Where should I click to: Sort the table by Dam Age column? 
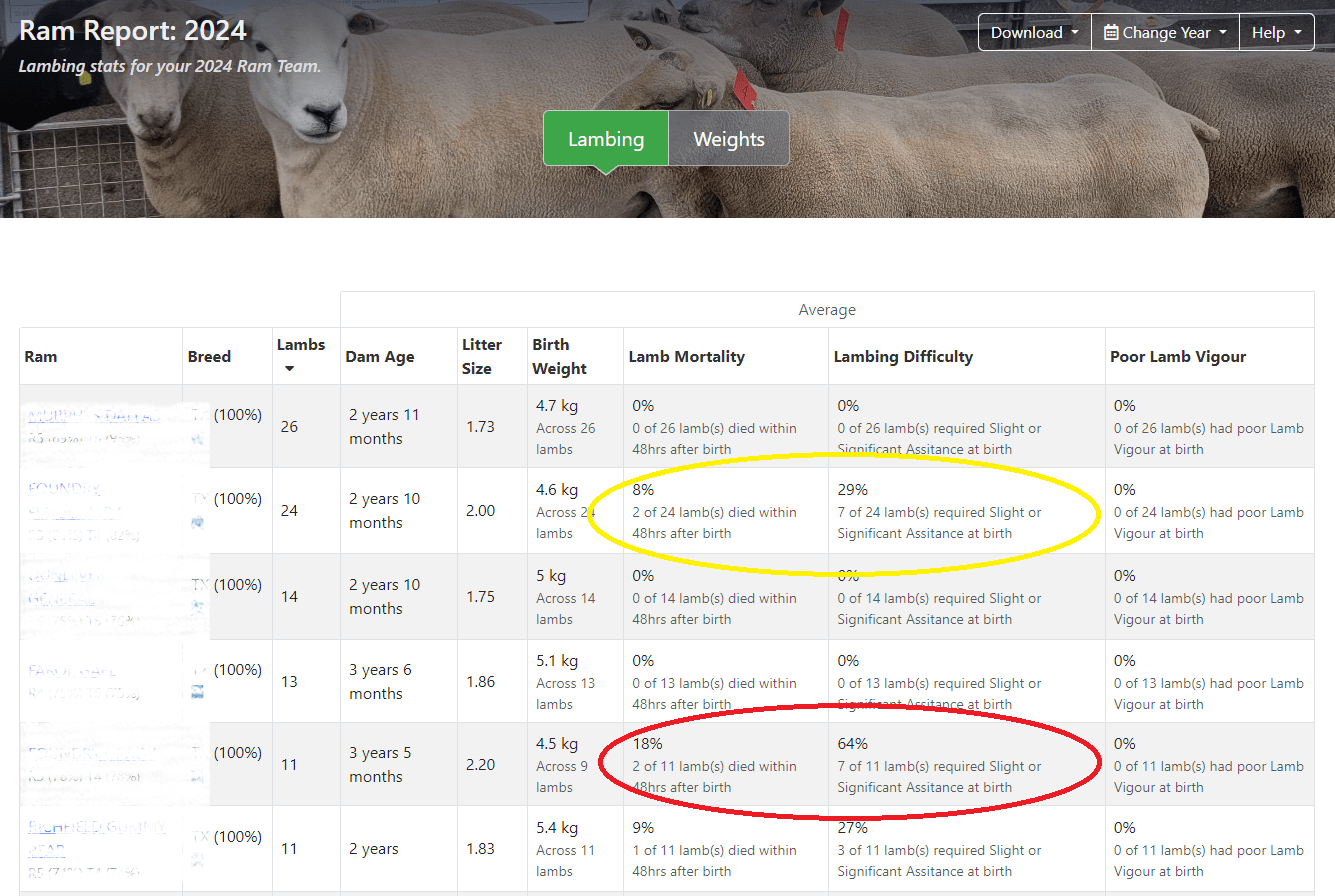point(381,356)
